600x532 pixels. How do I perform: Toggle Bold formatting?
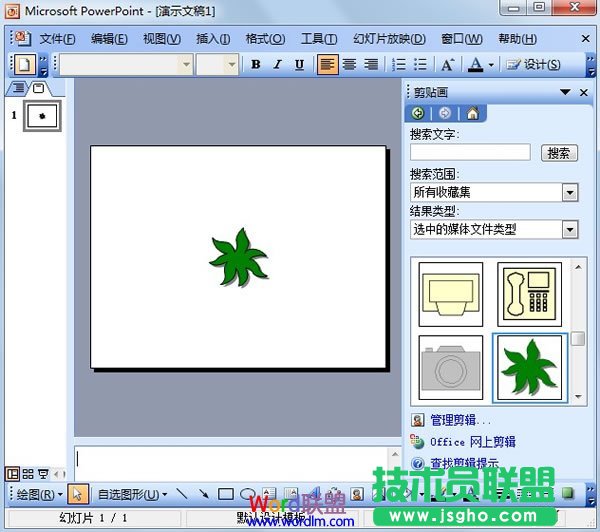(256, 64)
